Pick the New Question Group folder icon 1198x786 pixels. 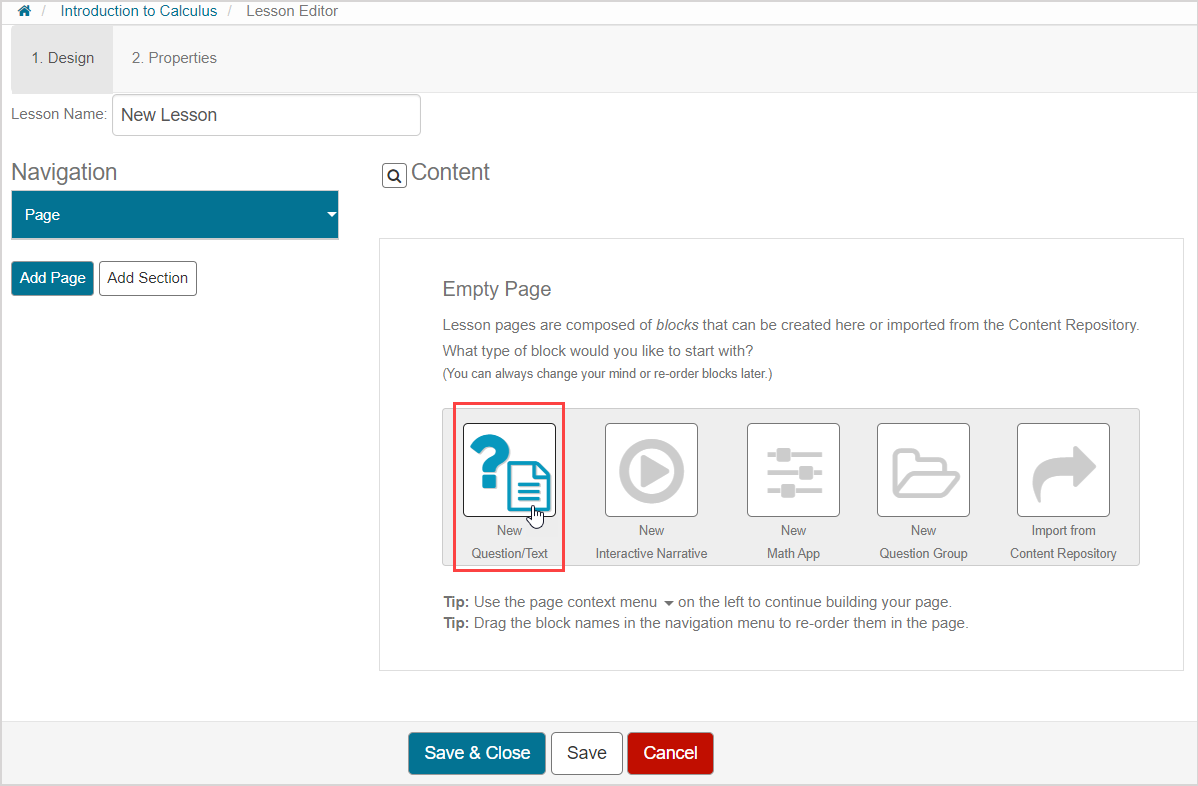(923, 470)
